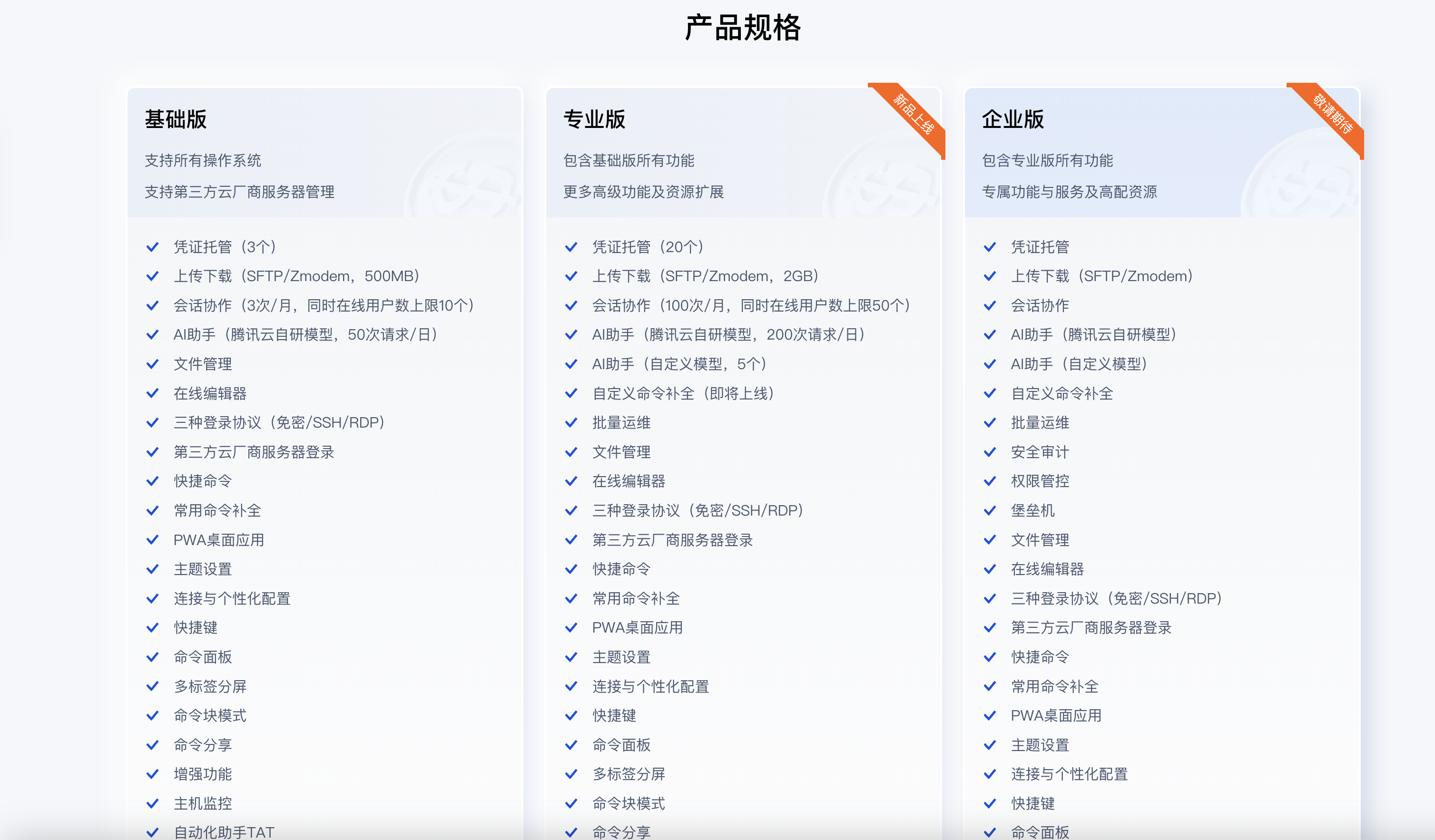Click 主题设置 in the 专业版 list
Screen dimensions: 1435x840
tap(621, 657)
